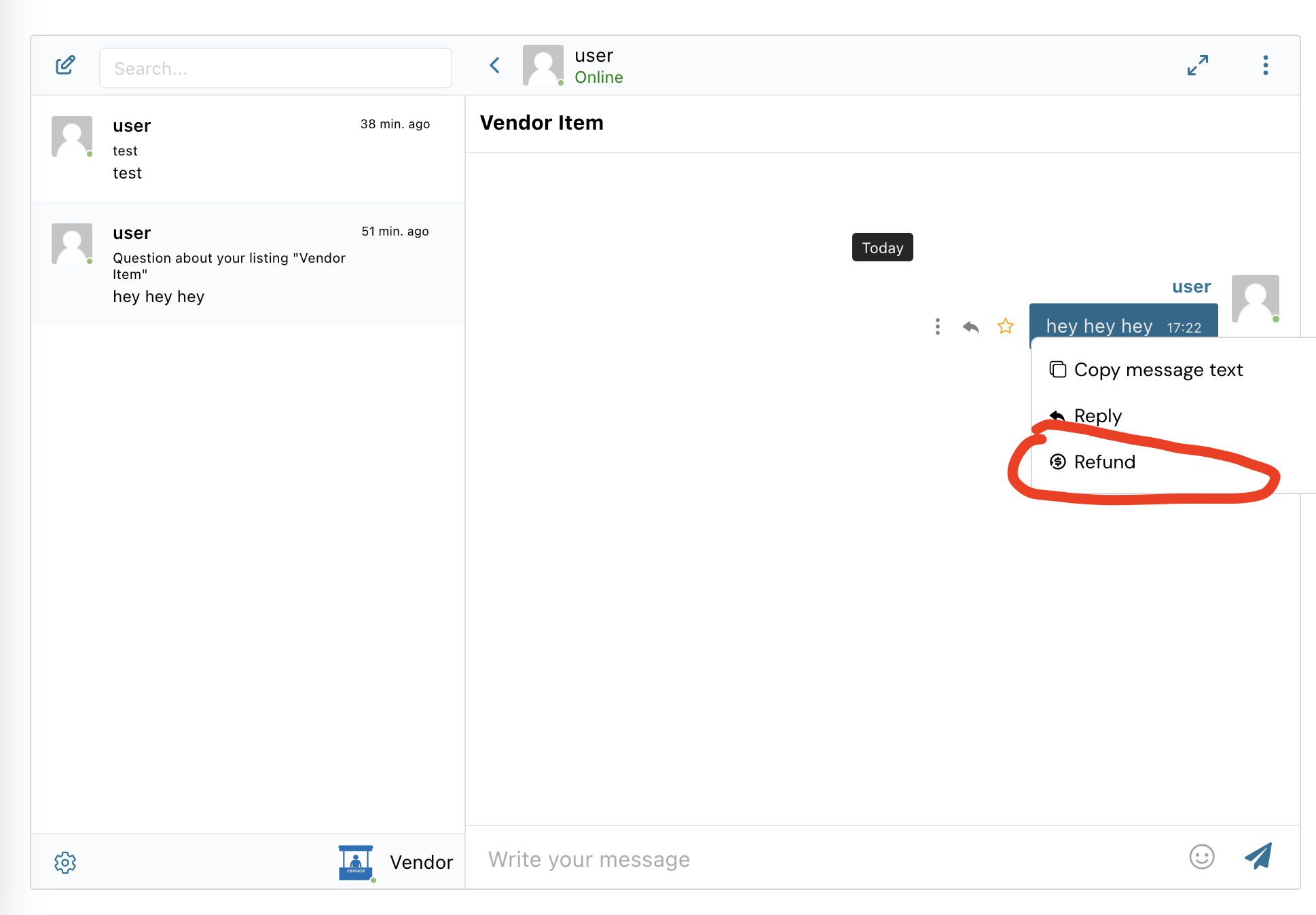Reply using the hover arrow icon
Image resolution: width=1316 pixels, height=915 pixels.
[970, 326]
